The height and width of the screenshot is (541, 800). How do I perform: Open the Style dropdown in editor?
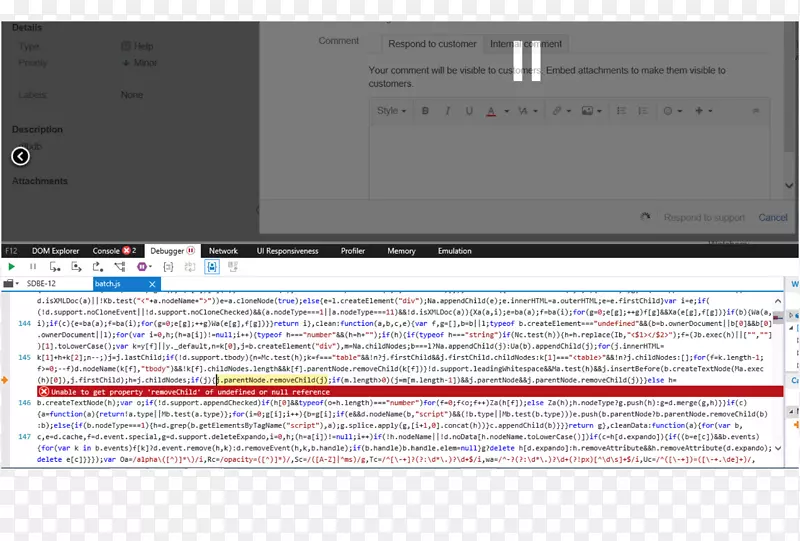click(391, 111)
